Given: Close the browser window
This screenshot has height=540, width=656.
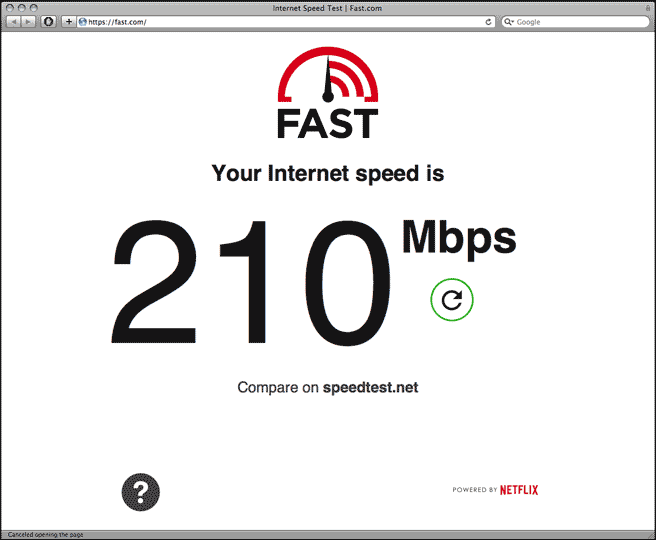Looking at the screenshot, I should (x=10, y=8).
